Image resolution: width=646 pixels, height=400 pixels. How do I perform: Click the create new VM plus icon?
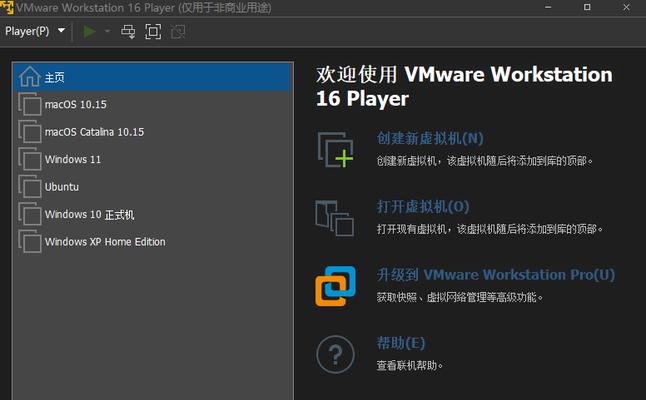pyautogui.click(x=335, y=150)
